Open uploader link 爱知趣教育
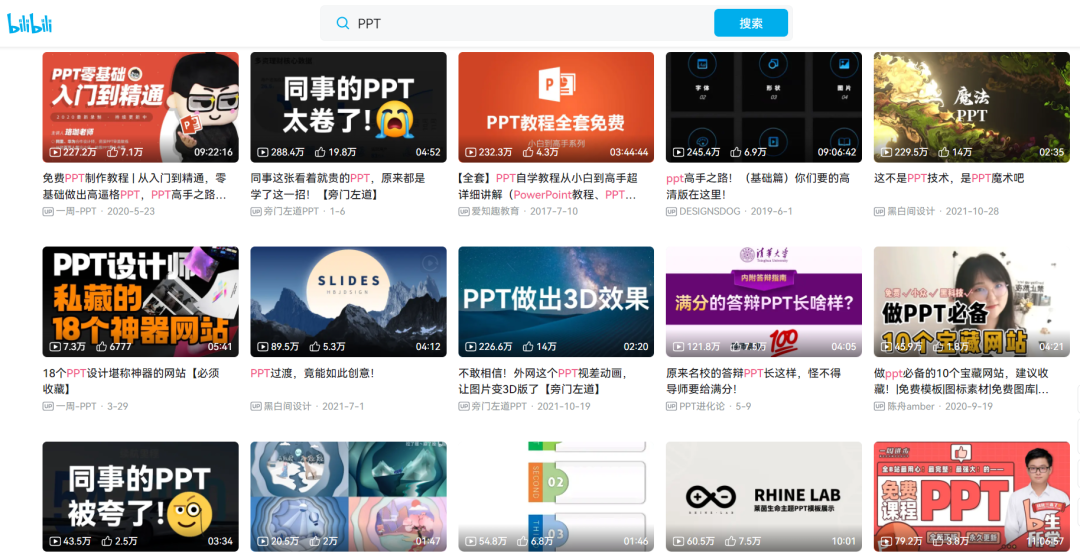Viewport: 1080px width, 554px height. (495, 212)
